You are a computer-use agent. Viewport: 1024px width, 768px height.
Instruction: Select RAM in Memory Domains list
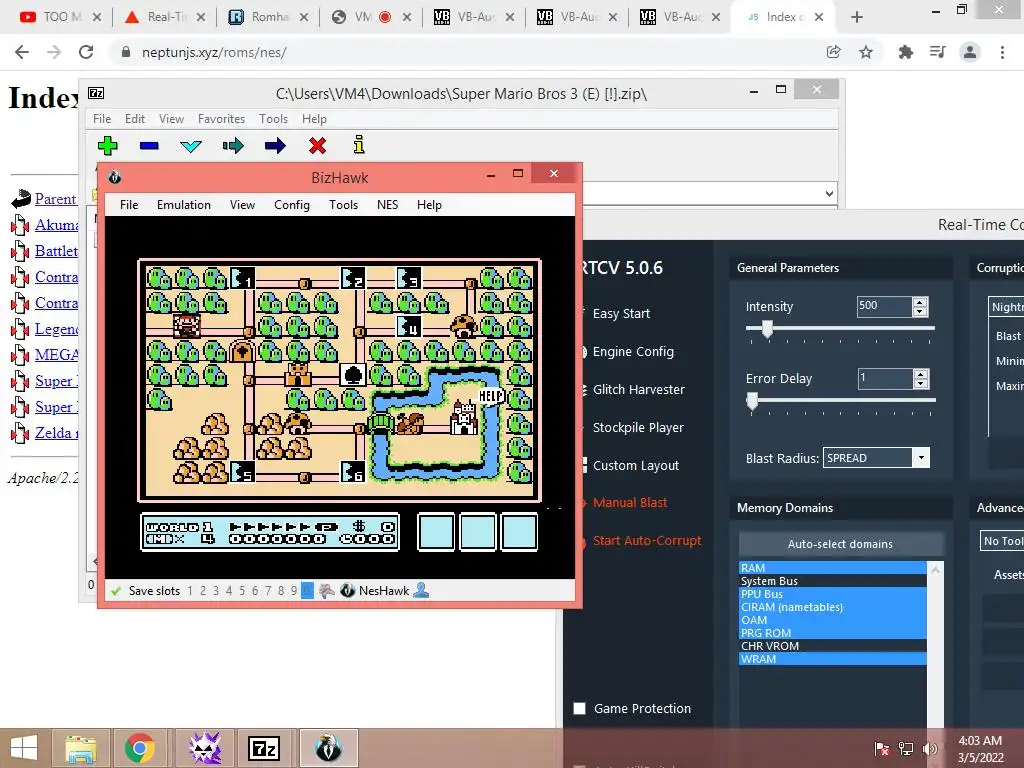click(x=832, y=568)
